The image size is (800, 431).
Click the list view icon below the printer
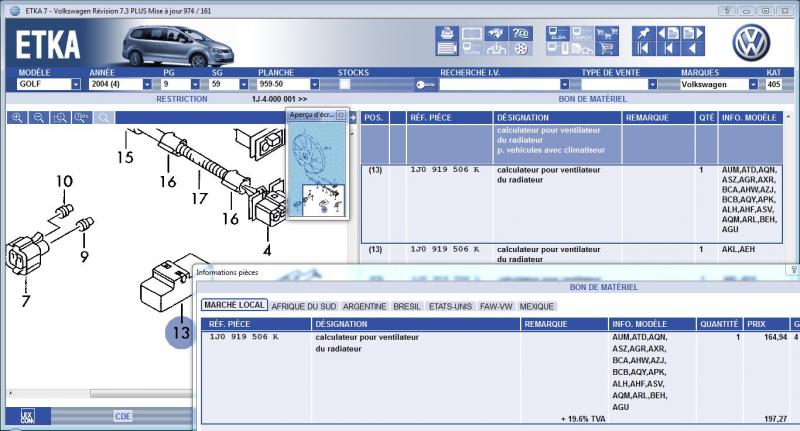point(447,49)
